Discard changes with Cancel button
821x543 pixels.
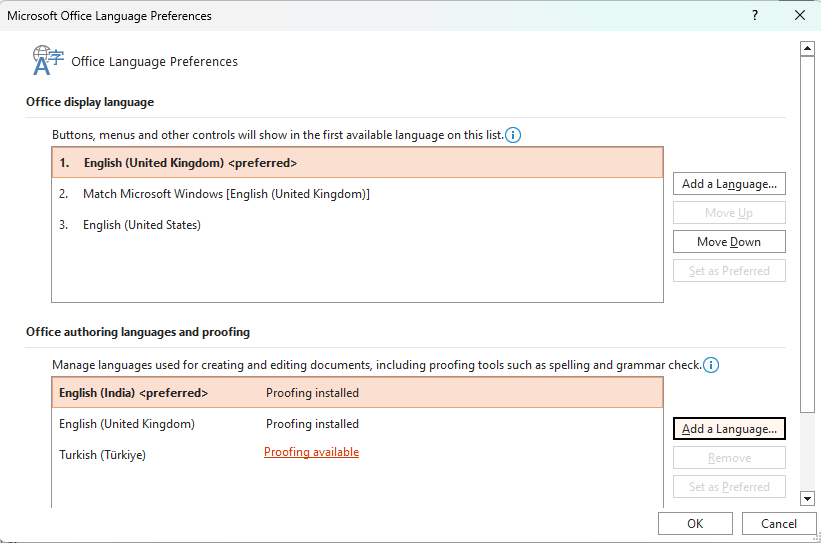(x=779, y=524)
